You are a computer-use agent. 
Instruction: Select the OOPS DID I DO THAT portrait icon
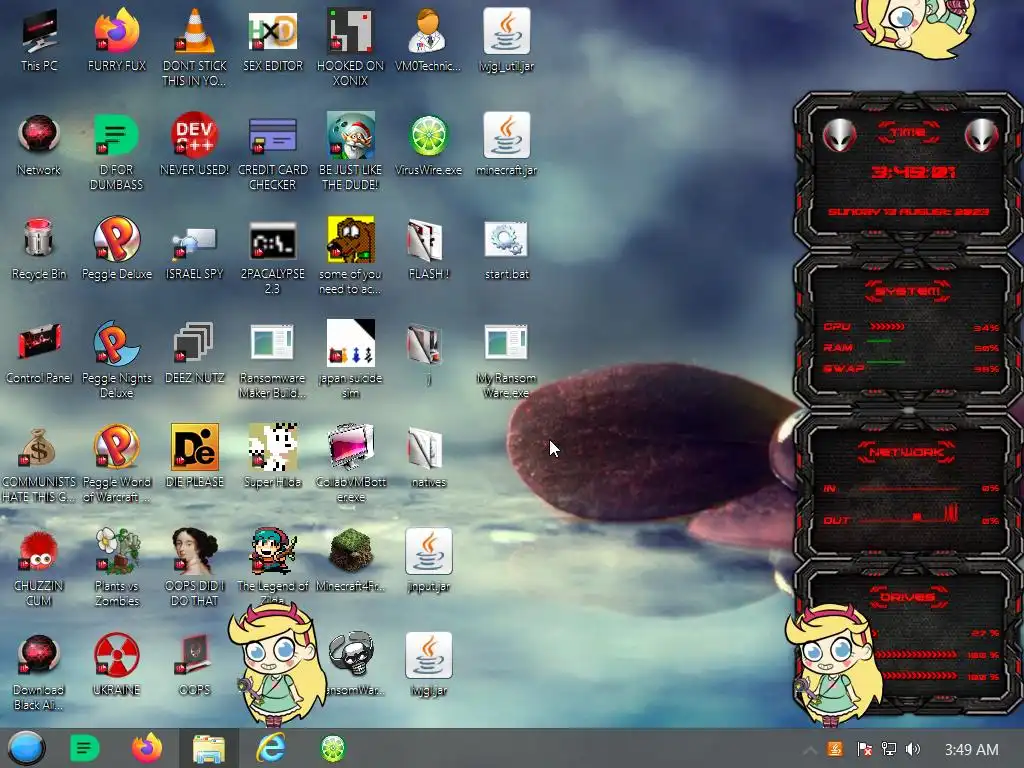[x=195, y=551]
